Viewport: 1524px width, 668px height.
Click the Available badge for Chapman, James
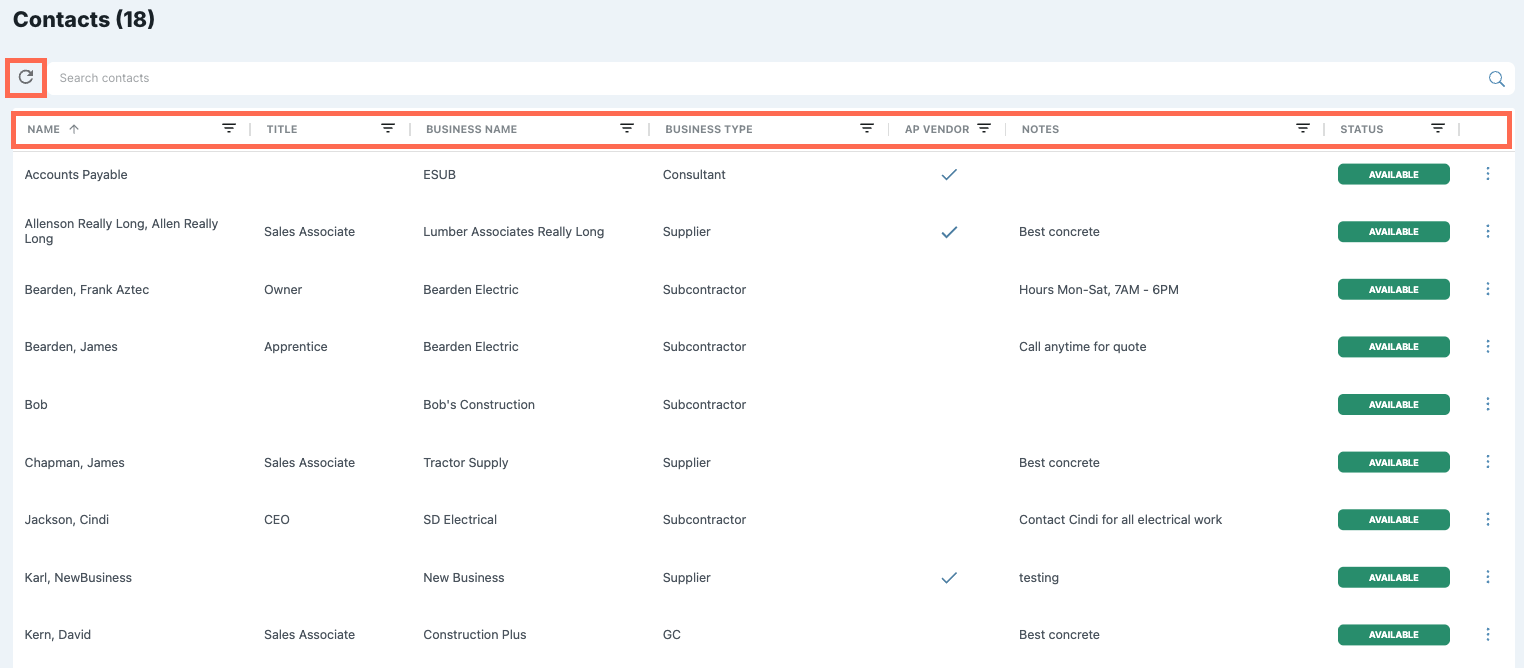tap(1394, 462)
